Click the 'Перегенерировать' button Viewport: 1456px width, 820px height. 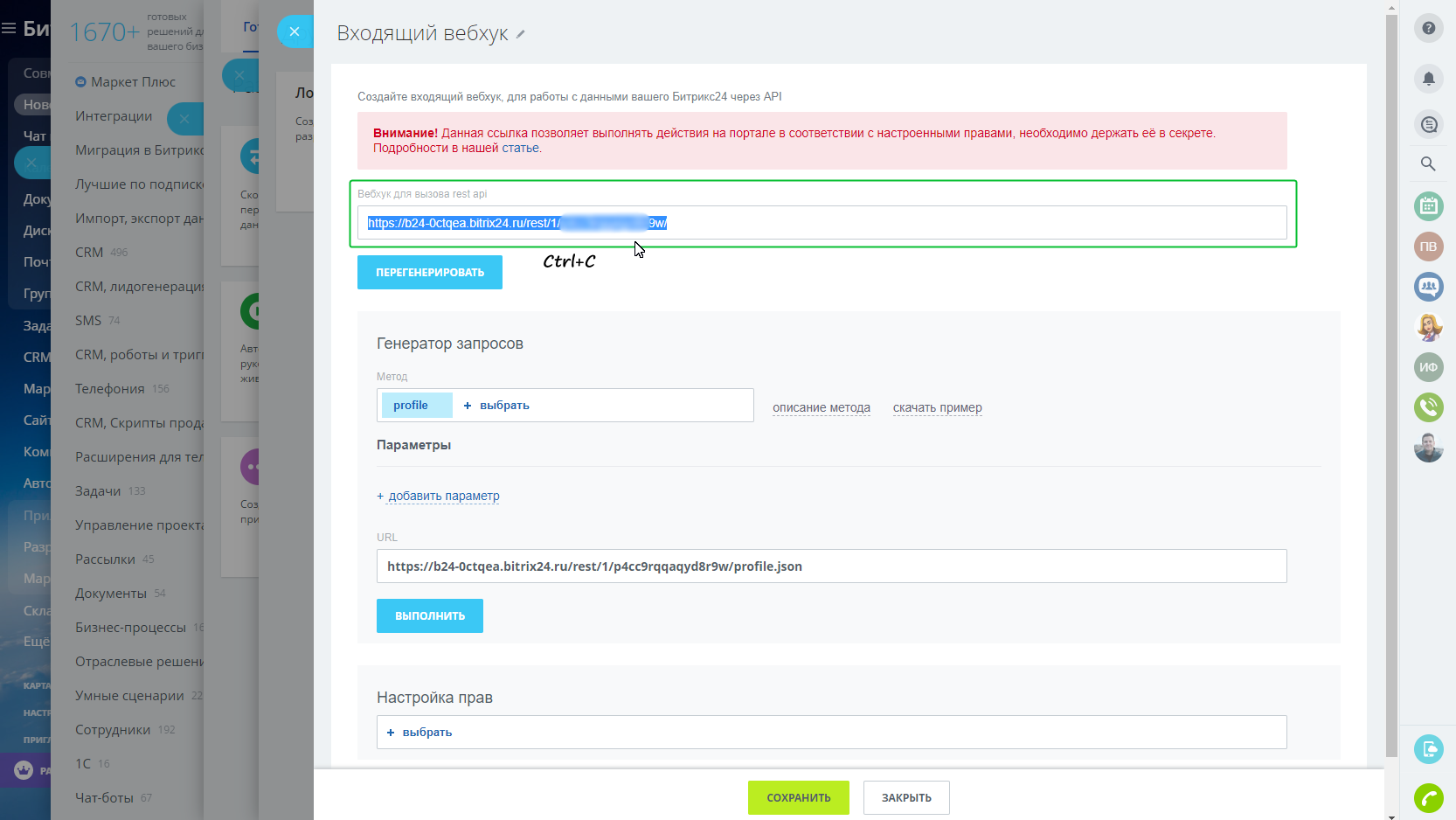point(430,272)
